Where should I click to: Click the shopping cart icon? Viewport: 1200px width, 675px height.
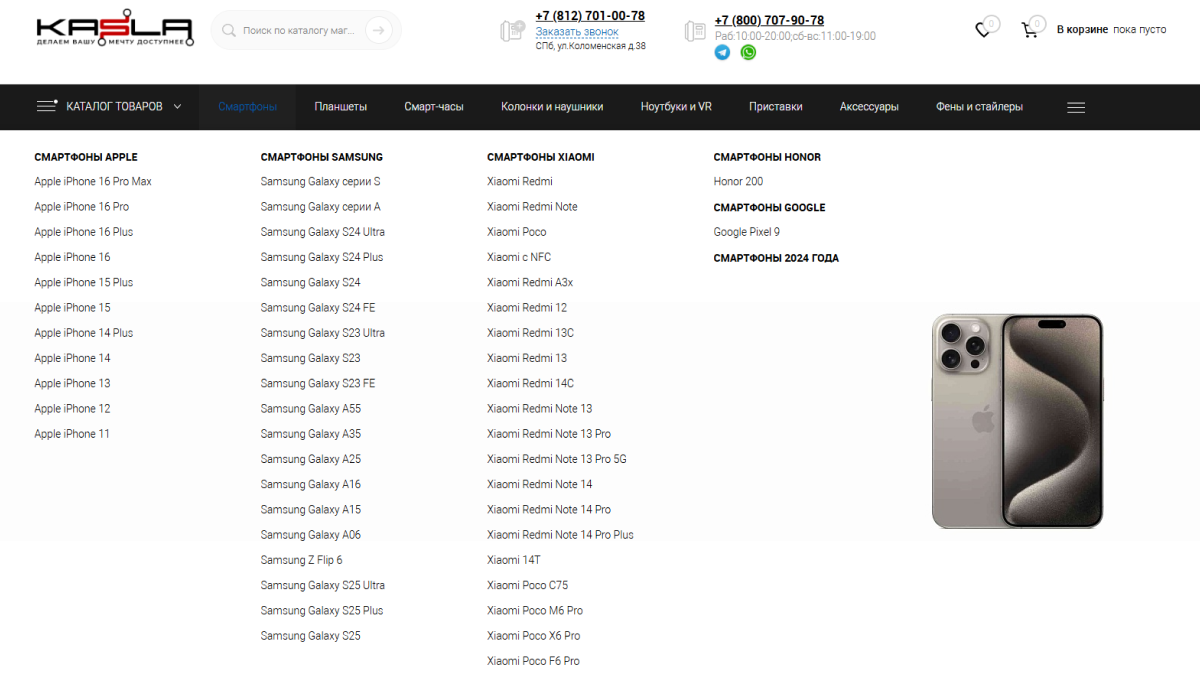tap(1029, 30)
